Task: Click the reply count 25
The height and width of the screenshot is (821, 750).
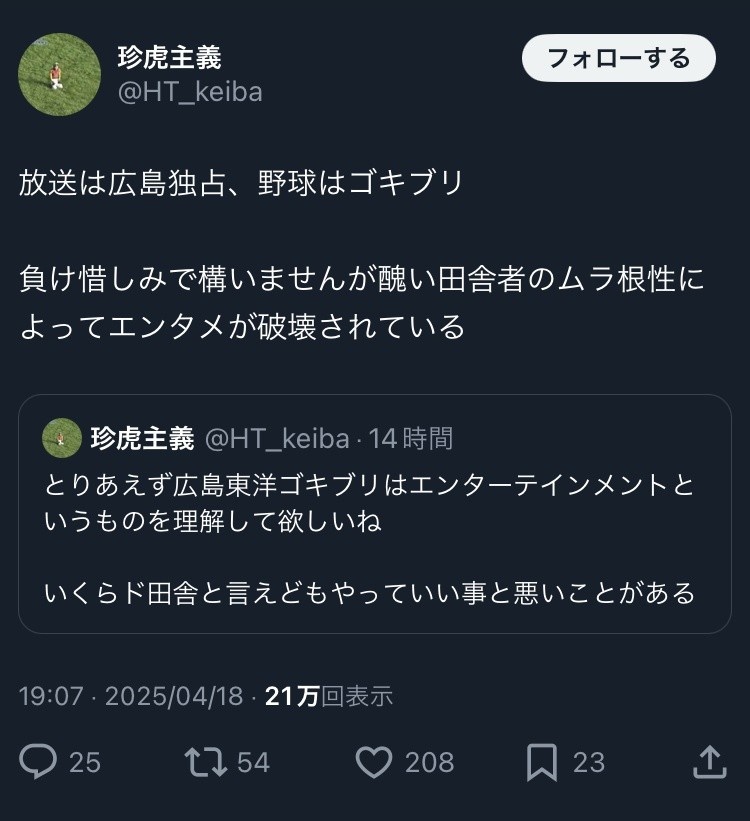Action: 85,763
